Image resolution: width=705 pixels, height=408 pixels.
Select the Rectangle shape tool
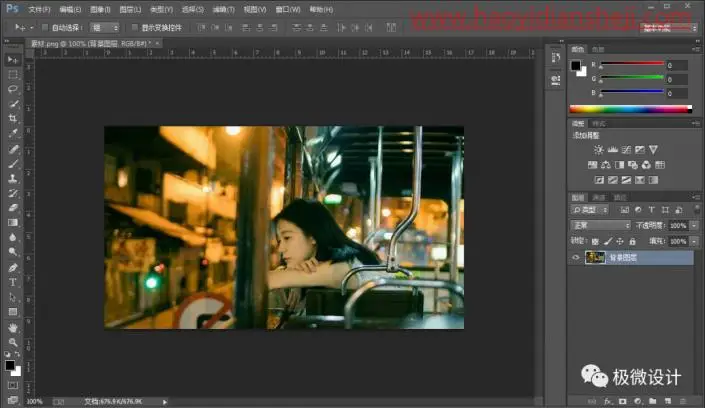[13, 312]
